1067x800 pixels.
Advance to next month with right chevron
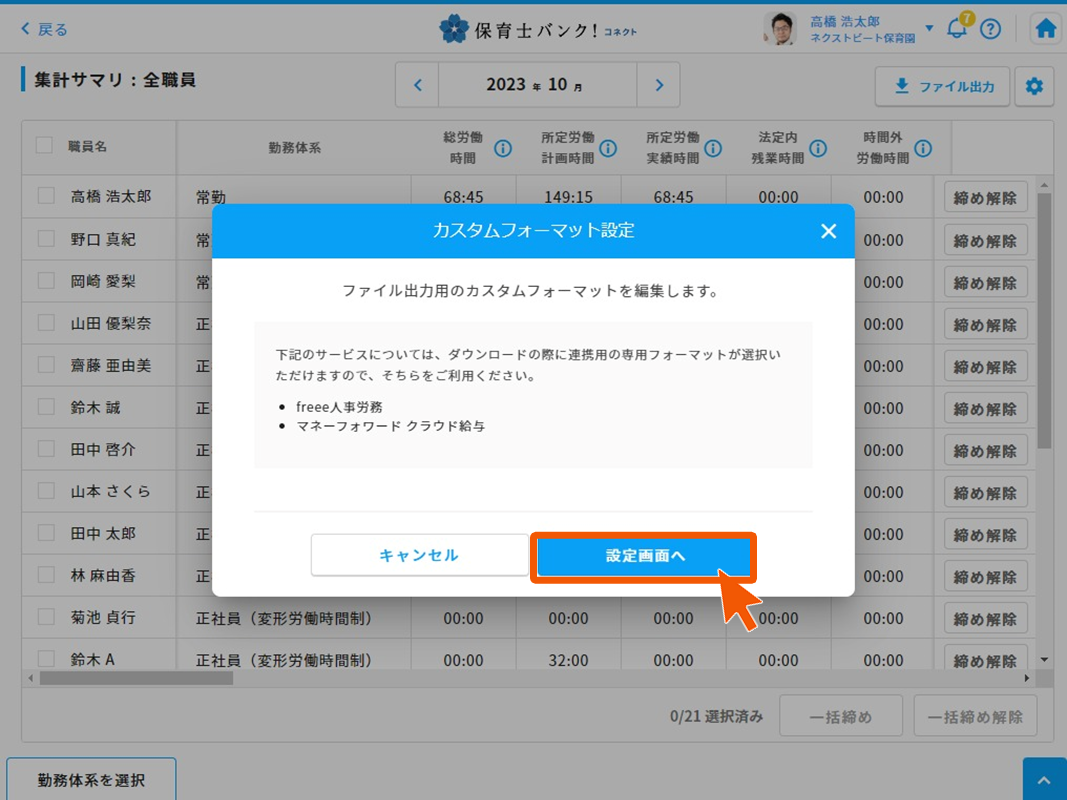tap(658, 85)
